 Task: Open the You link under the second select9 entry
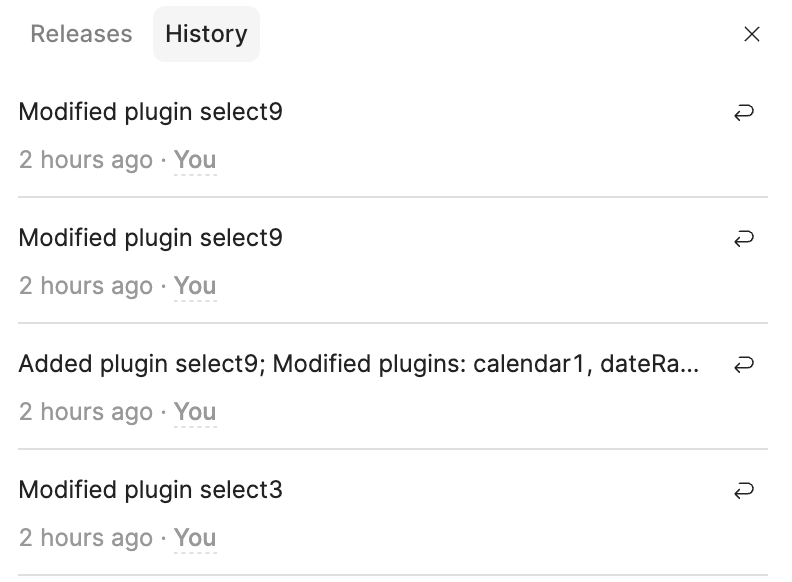pos(195,286)
